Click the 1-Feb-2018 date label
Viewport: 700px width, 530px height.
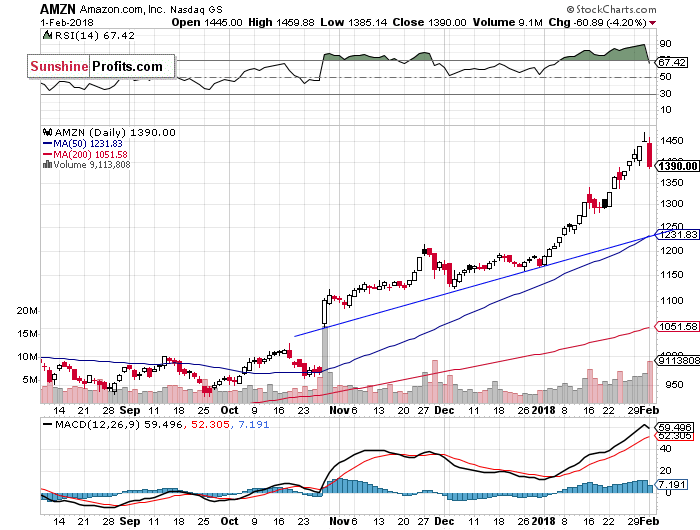(x=67, y=22)
